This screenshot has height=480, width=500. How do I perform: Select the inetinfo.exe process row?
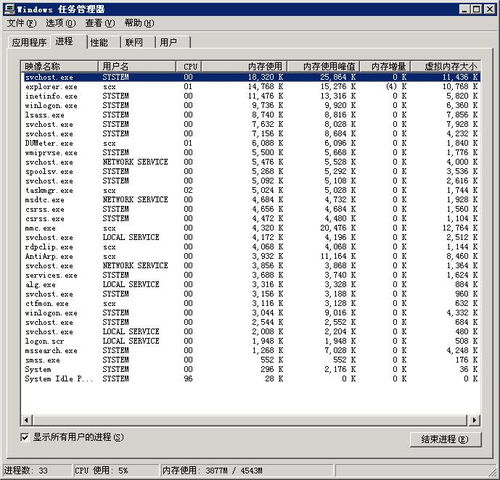tap(251, 96)
